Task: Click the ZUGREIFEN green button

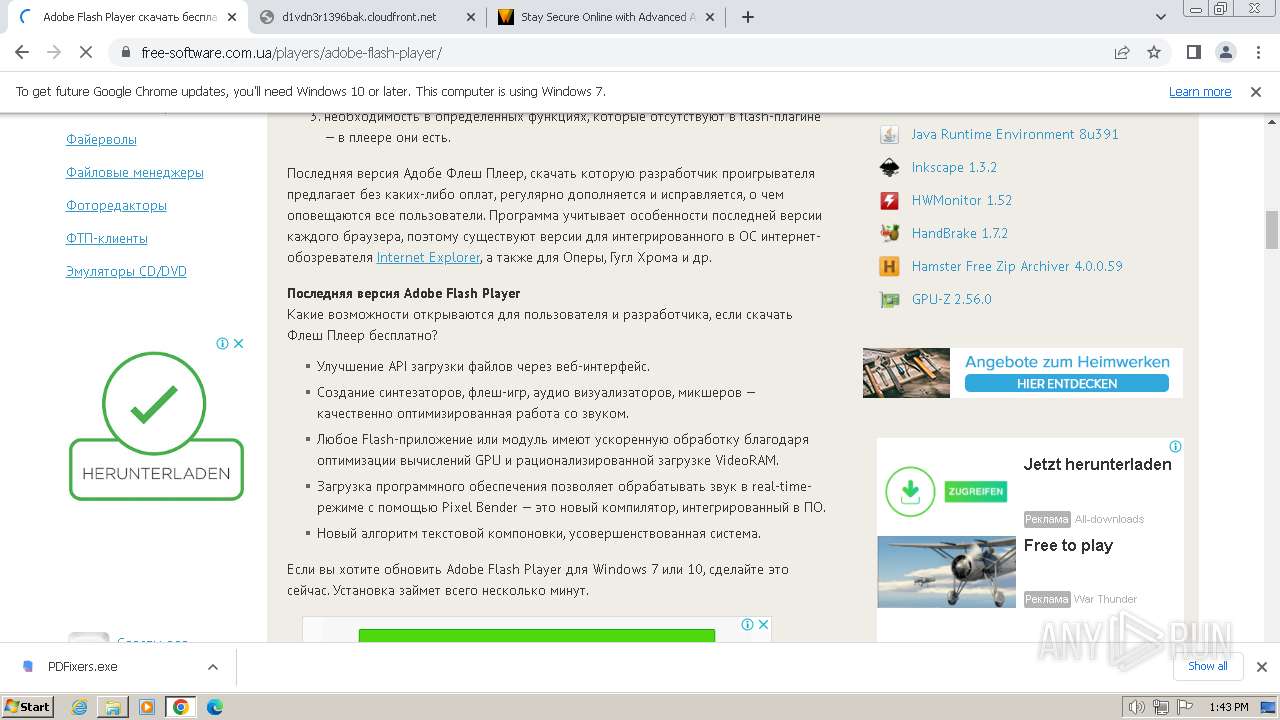Action: [x=975, y=492]
